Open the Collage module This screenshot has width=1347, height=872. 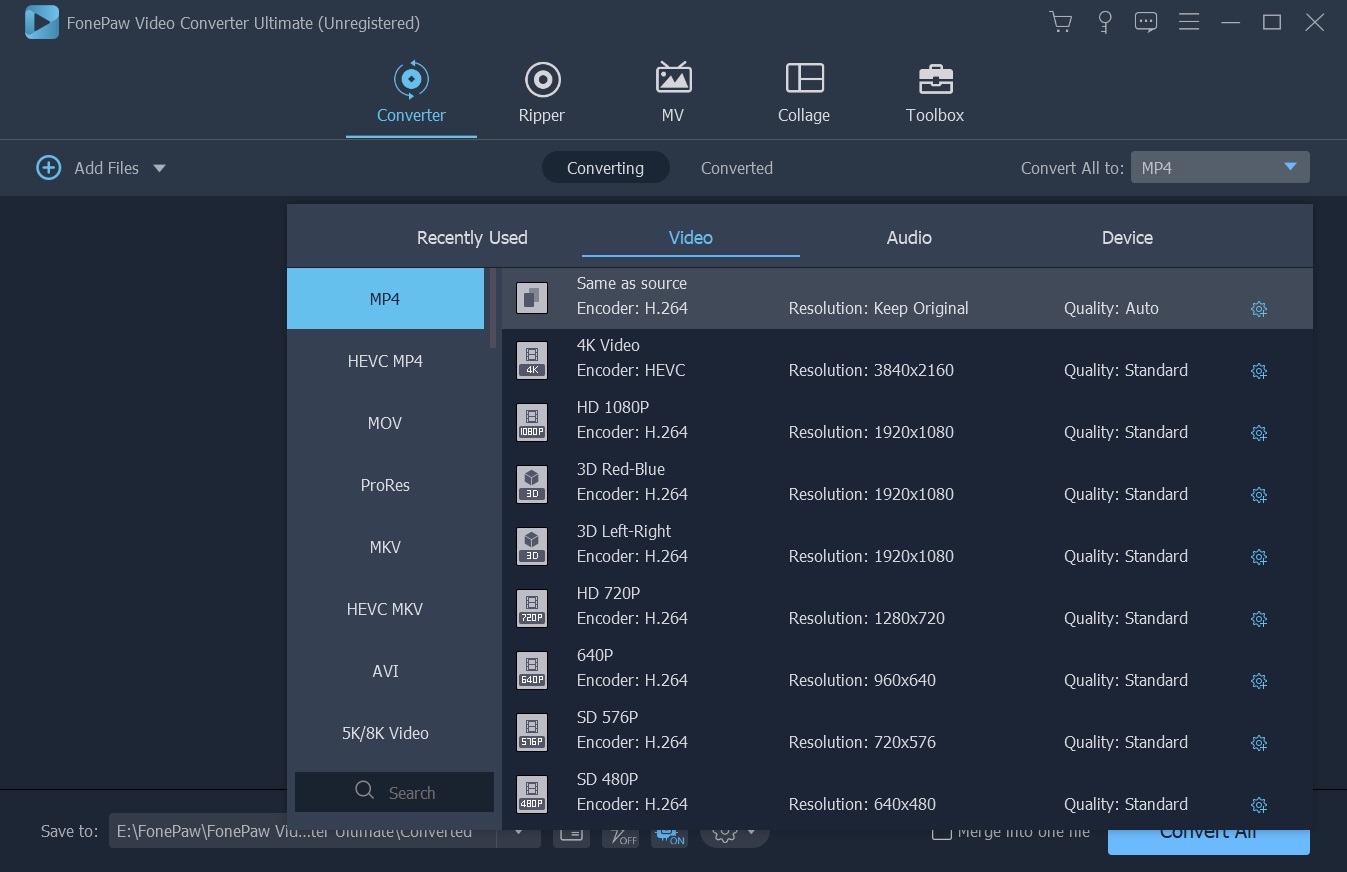(804, 92)
